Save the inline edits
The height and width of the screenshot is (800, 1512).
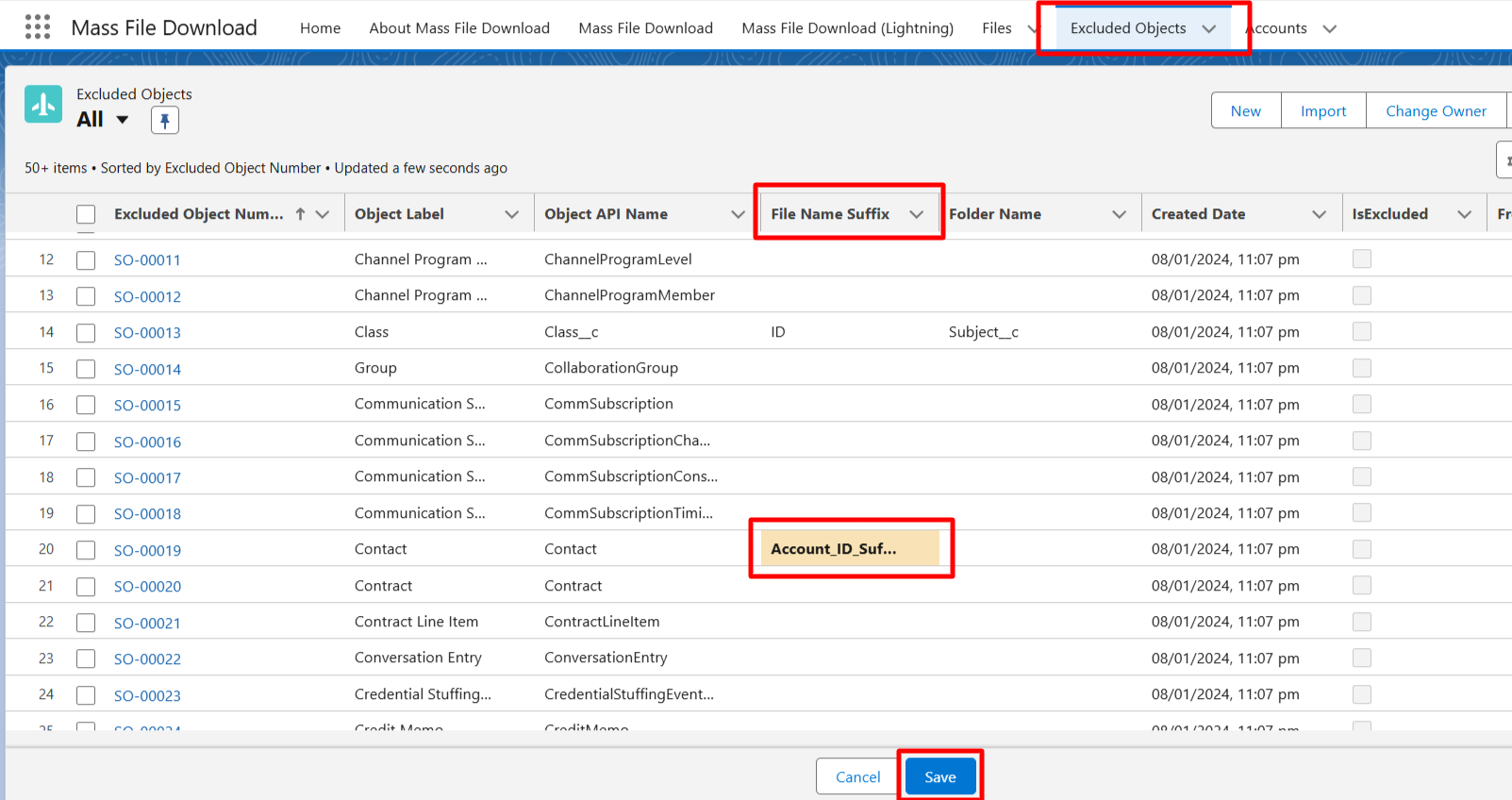tap(940, 776)
